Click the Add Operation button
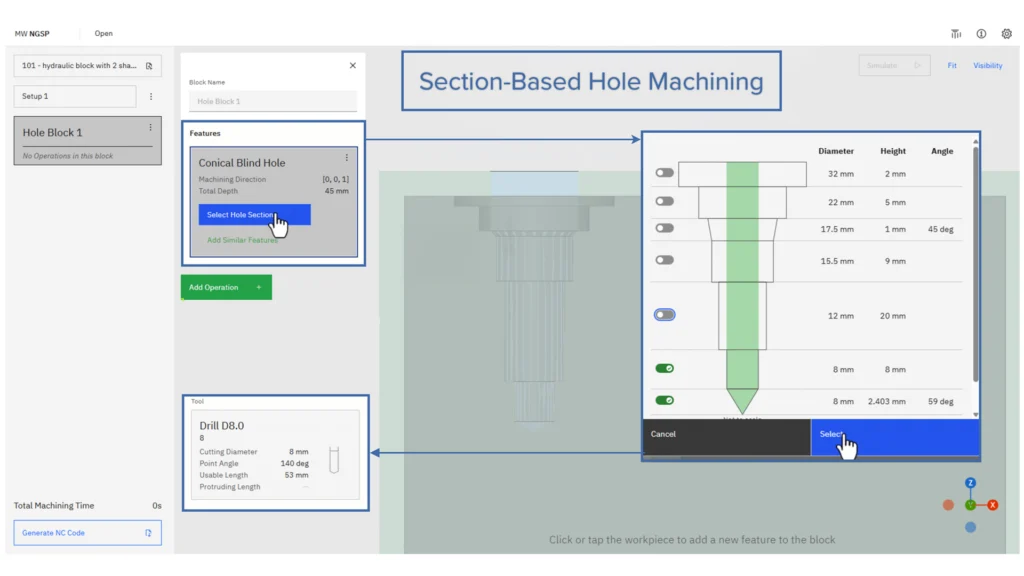Screen dimensions: 1024x576 (226, 287)
